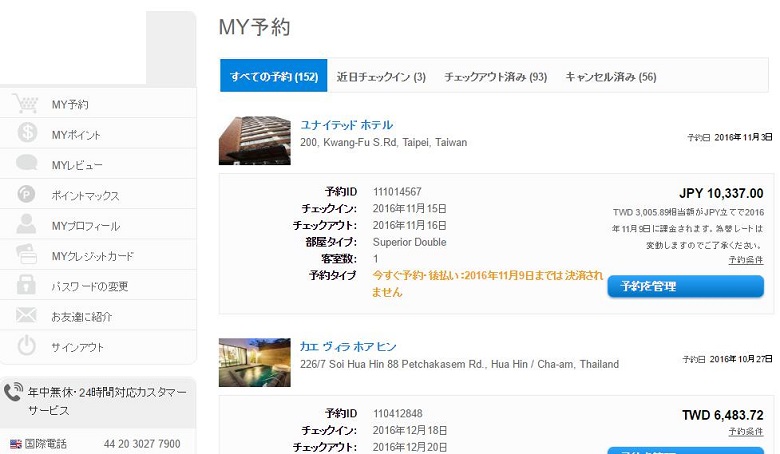780x454 pixels.
Task: Open the チェックアウト済み (93) tab
Action: point(495,77)
